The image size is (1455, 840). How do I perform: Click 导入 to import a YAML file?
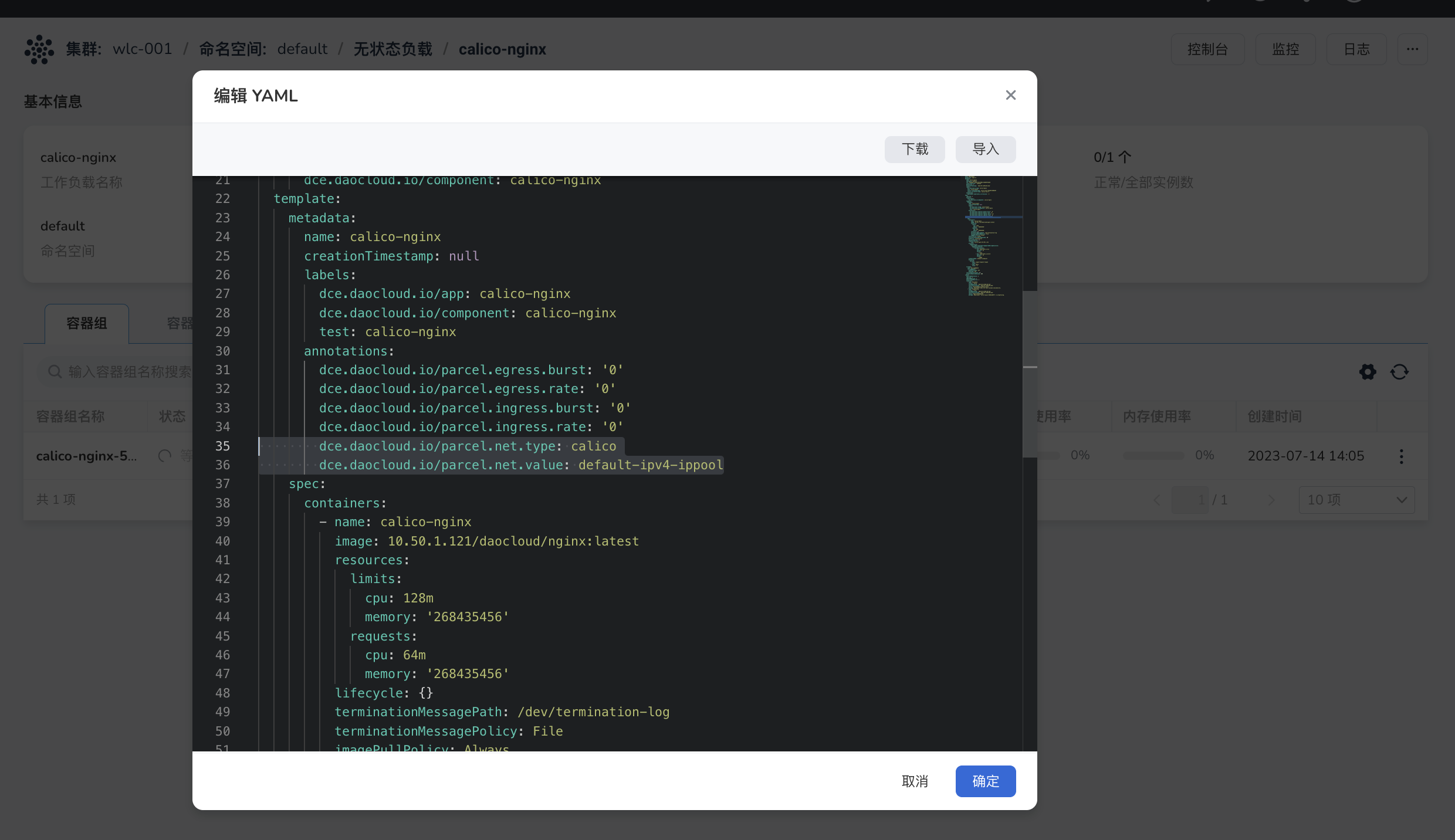click(x=985, y=150)
